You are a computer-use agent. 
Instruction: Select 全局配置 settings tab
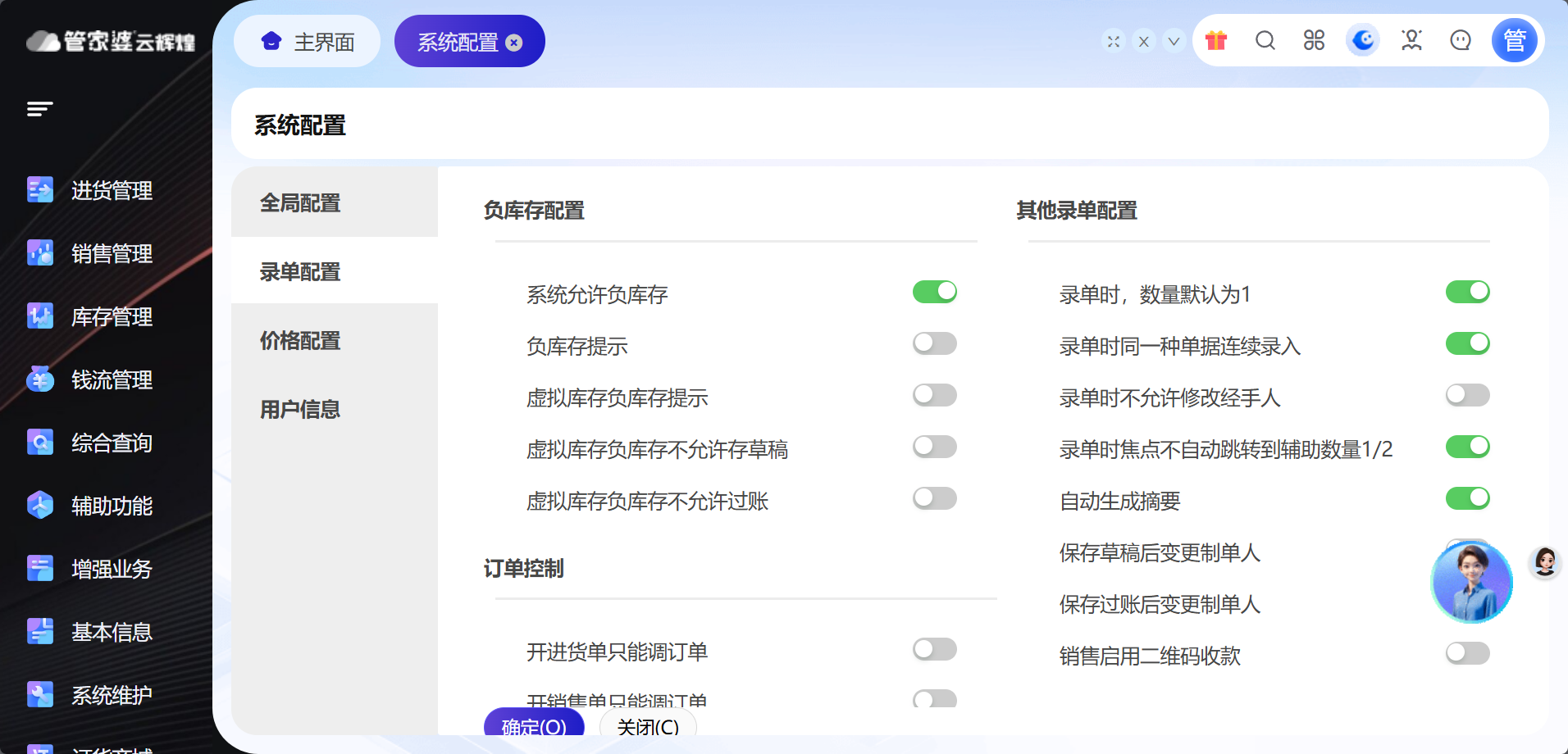pyautogui.click(x=335, y=202)
